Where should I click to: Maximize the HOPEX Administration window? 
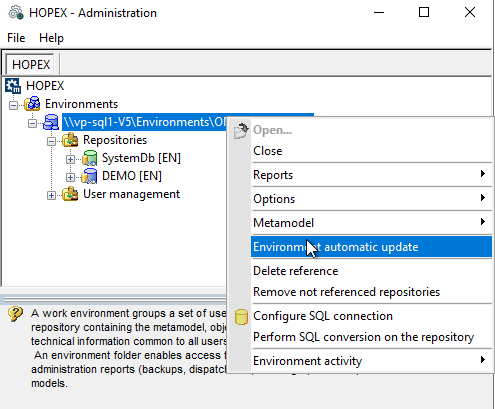coord(424,13)
